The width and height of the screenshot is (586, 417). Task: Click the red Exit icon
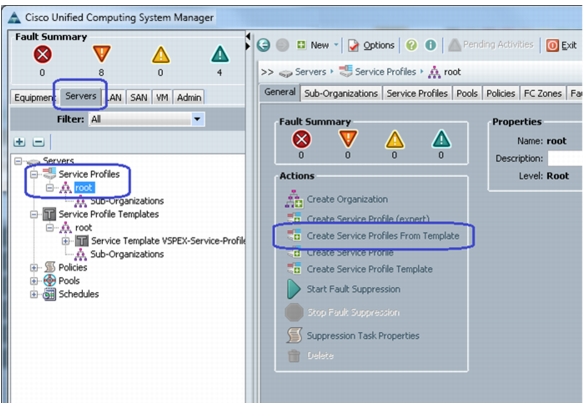(552, 46)
